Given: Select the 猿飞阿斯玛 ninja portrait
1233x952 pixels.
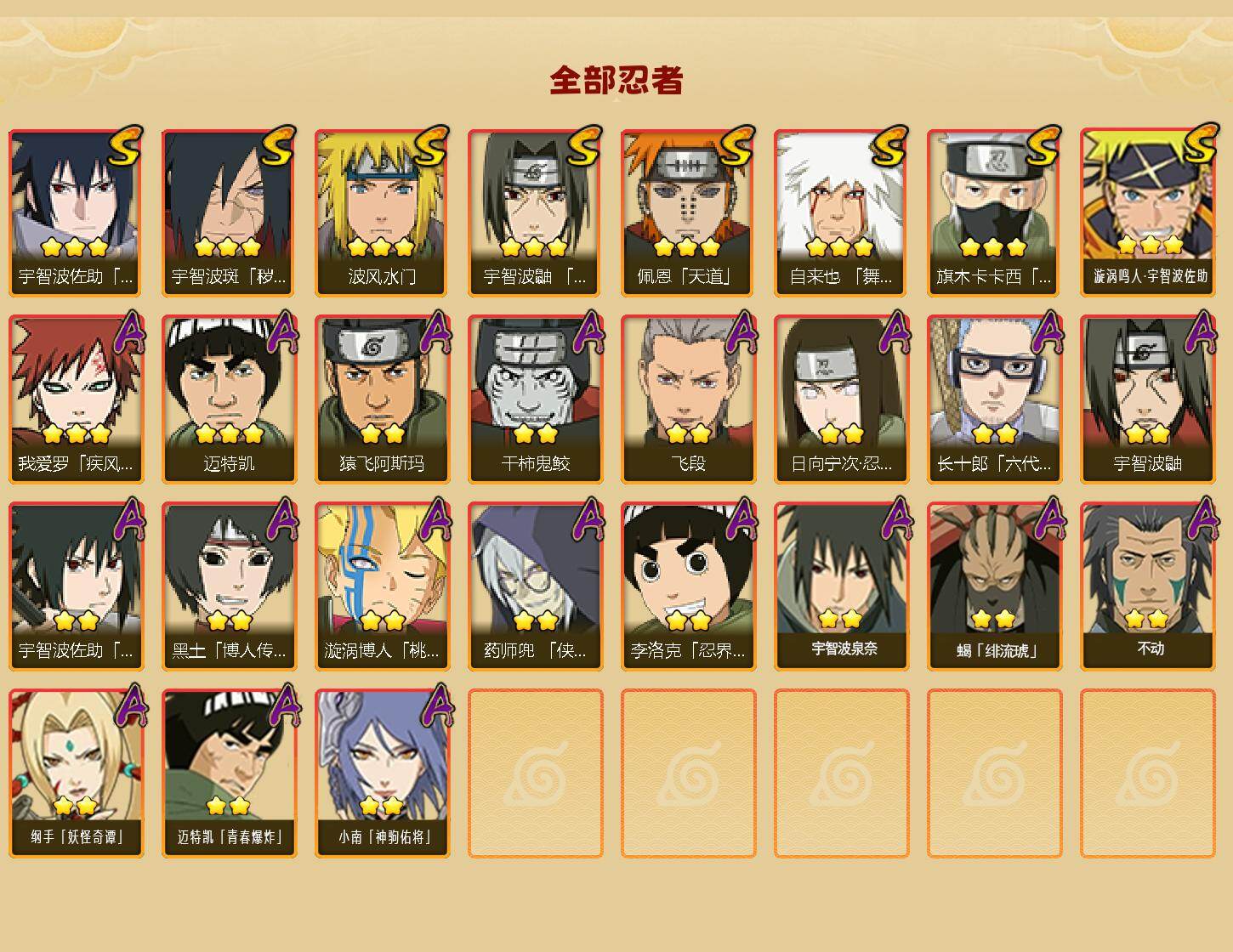Looking at the screenshot, I should (382, 399).
